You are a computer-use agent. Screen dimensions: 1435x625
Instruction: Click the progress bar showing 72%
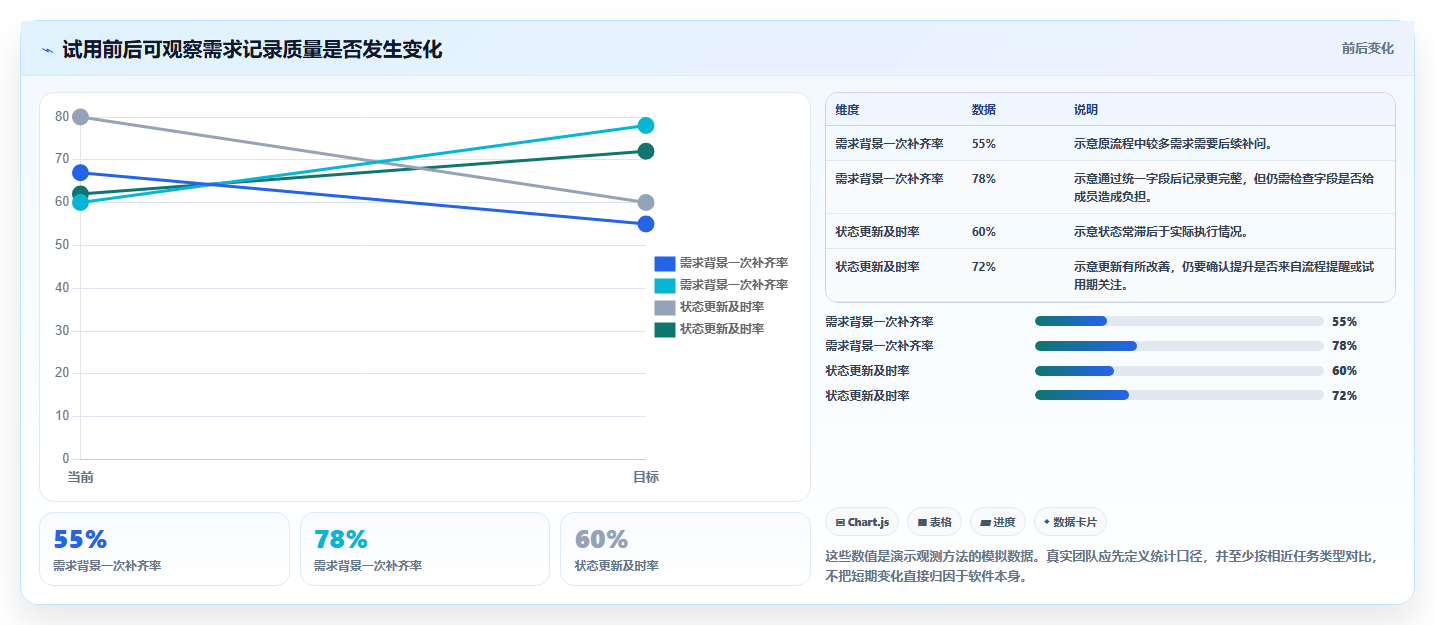1179,395
